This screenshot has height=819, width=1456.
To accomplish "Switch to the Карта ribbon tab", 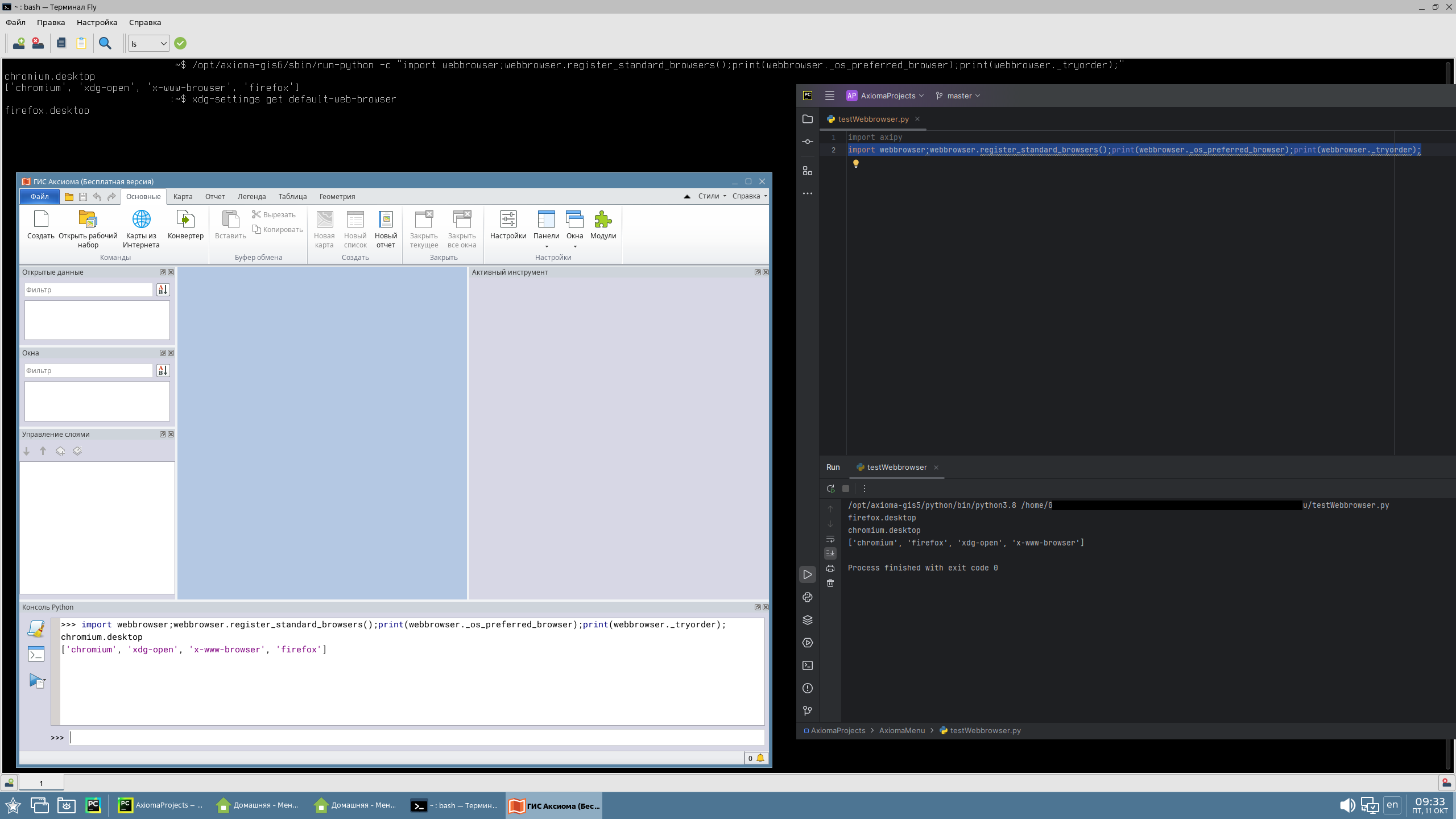I will click(x=183, y=197).
